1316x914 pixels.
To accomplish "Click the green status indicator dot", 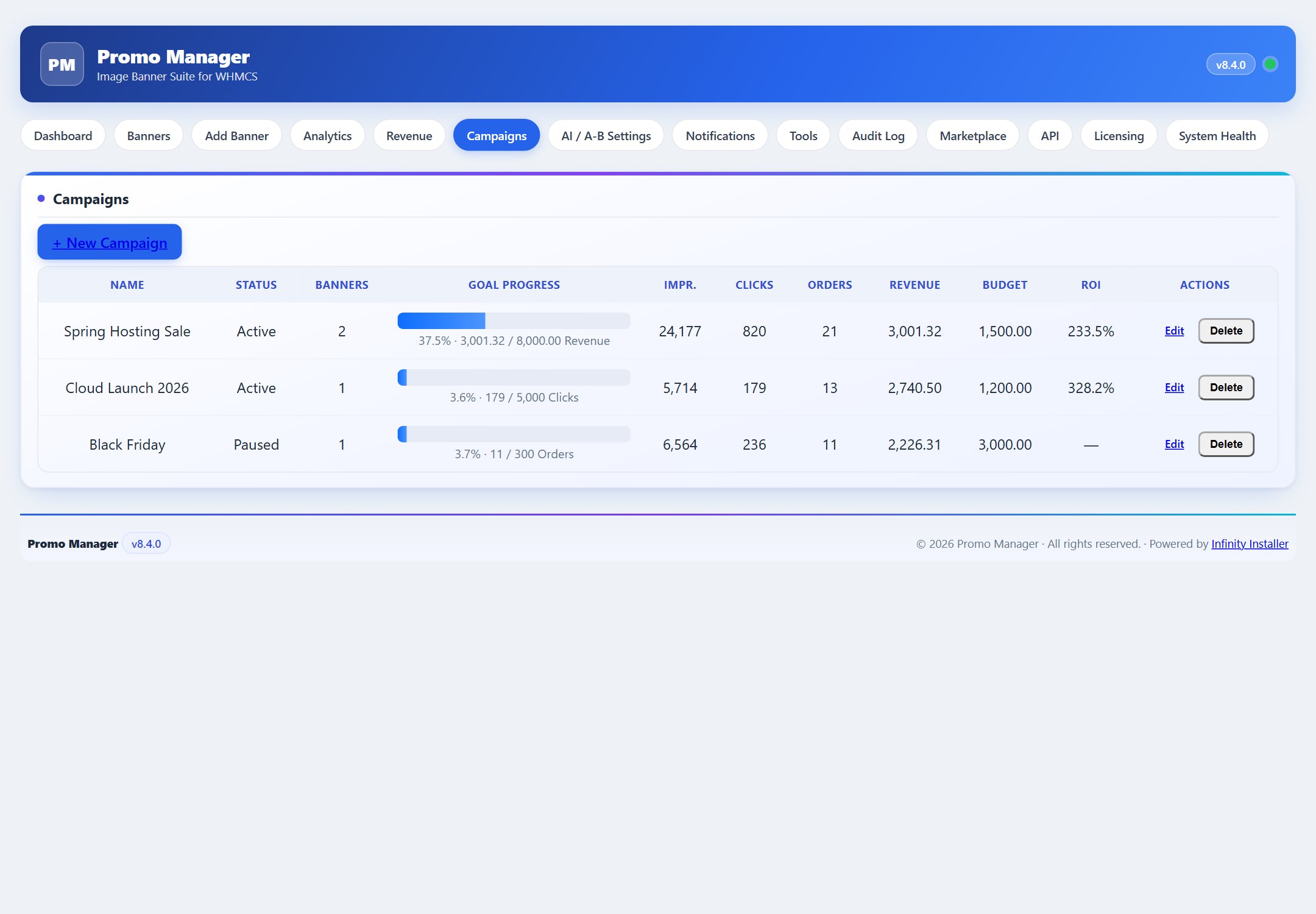I will (x=1270, y=64).
